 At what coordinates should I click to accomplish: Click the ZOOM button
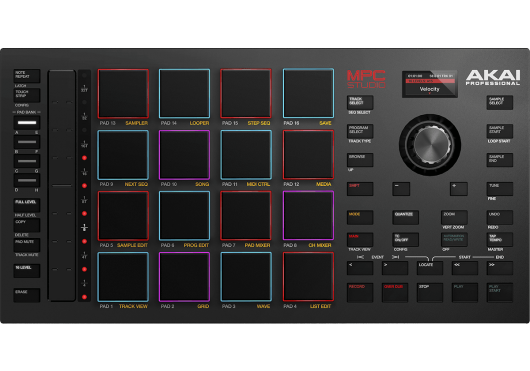click(x=454, y=217)
